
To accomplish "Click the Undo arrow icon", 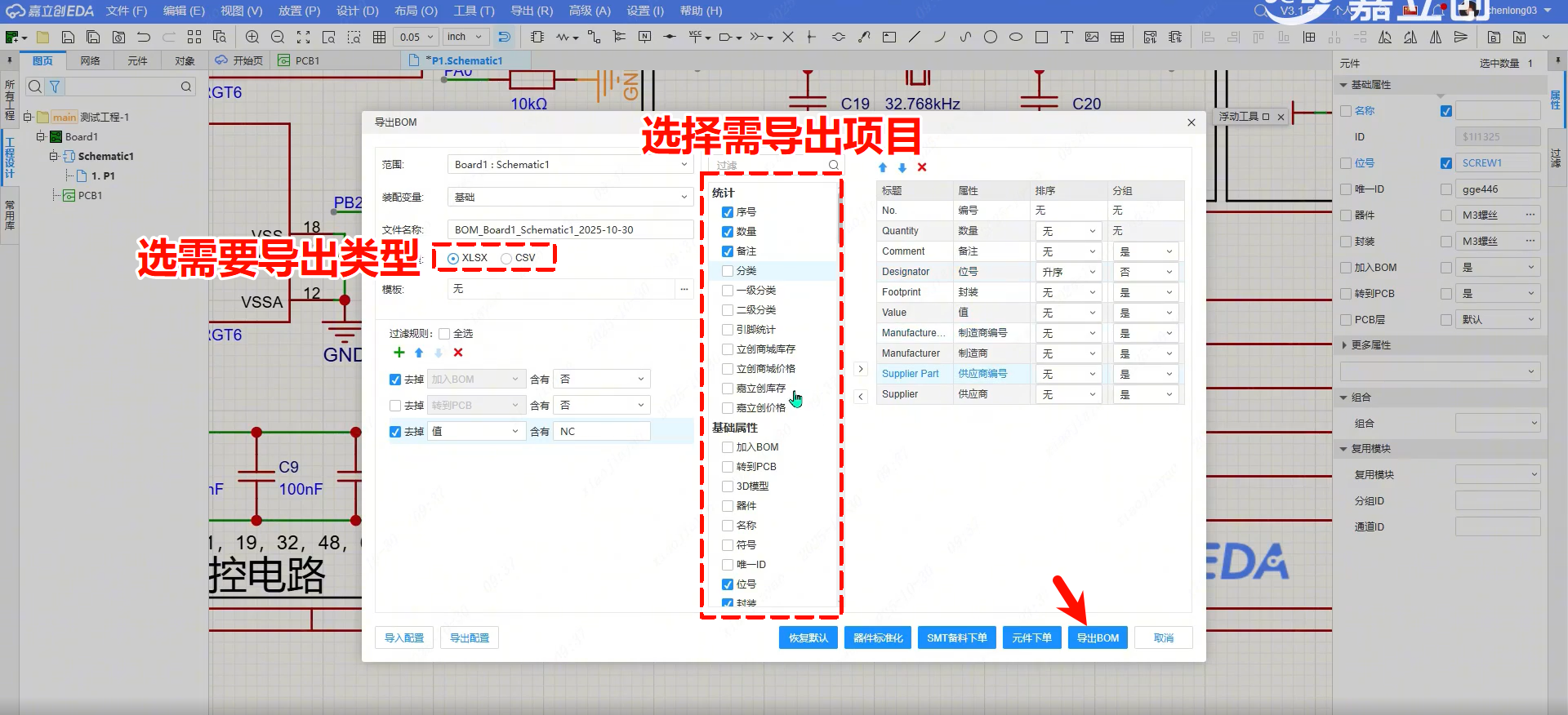I will pos(144,37).
